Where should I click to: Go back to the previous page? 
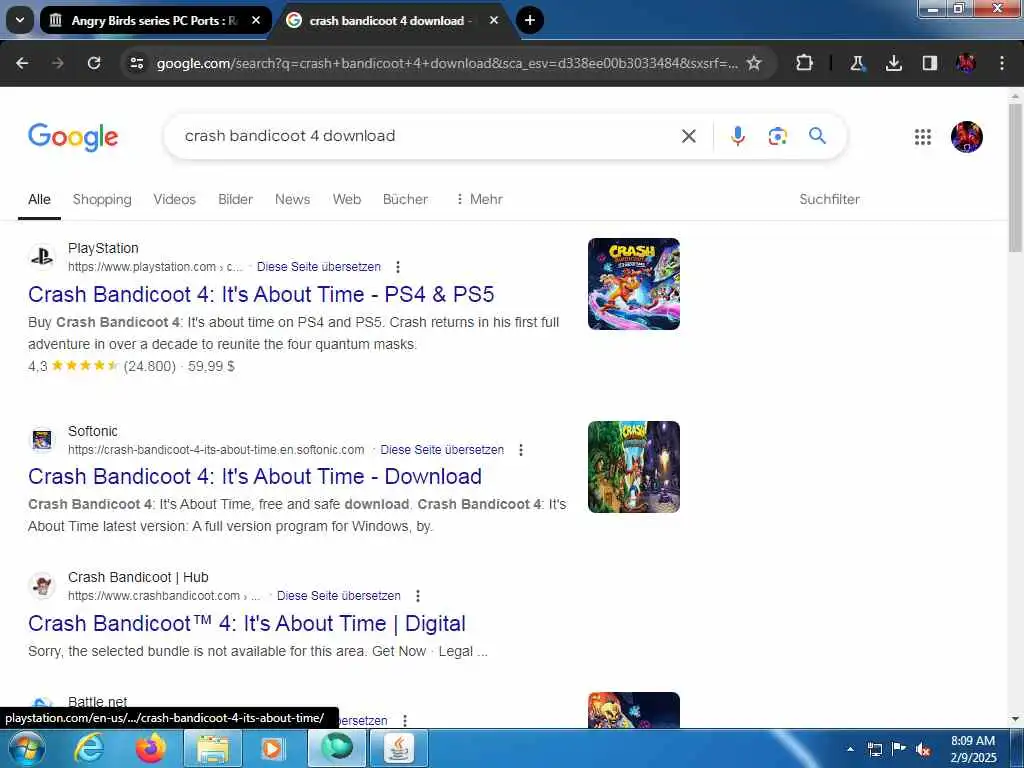22,63
